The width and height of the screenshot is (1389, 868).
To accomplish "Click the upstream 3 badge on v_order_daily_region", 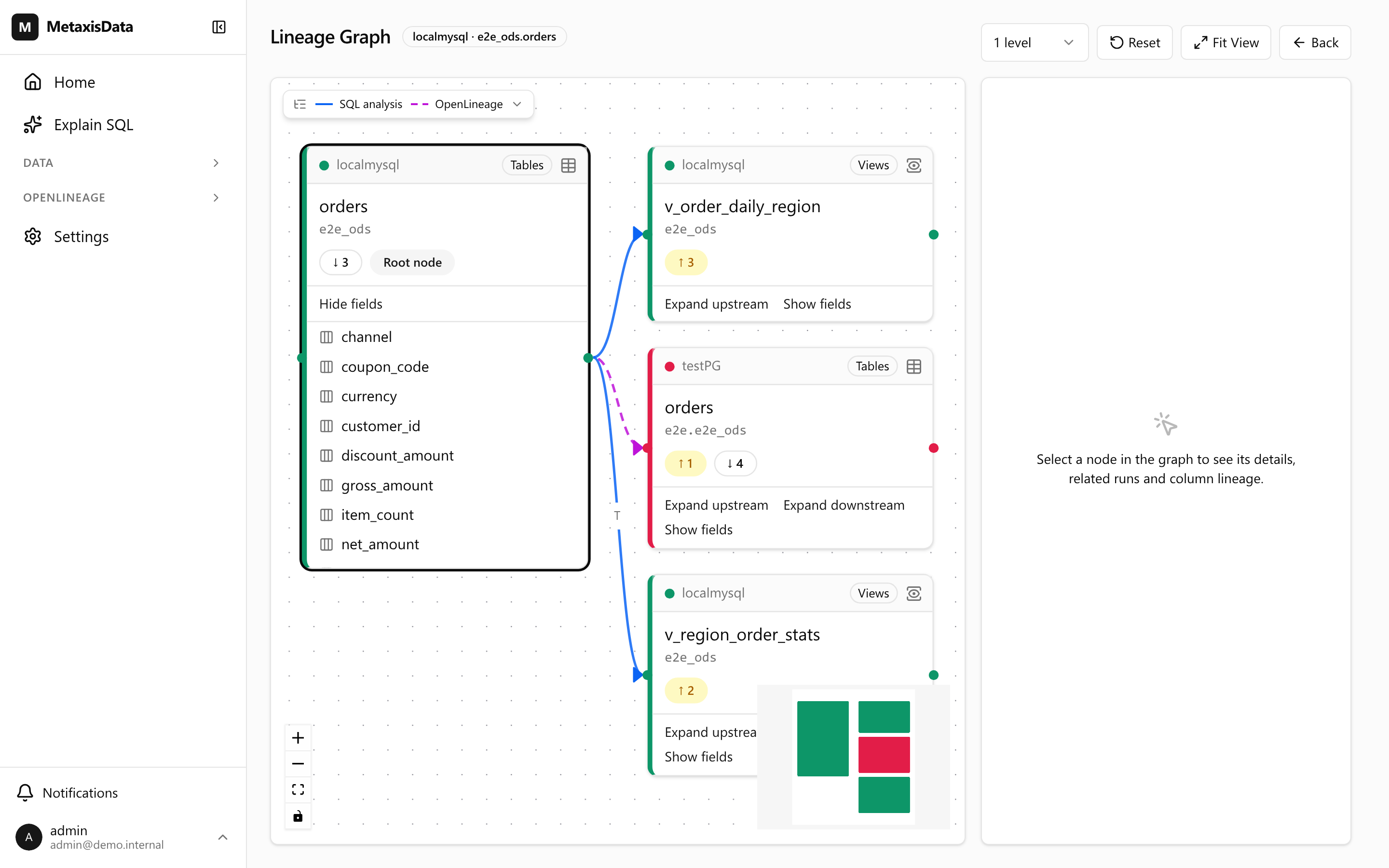I will pos(686,262).
